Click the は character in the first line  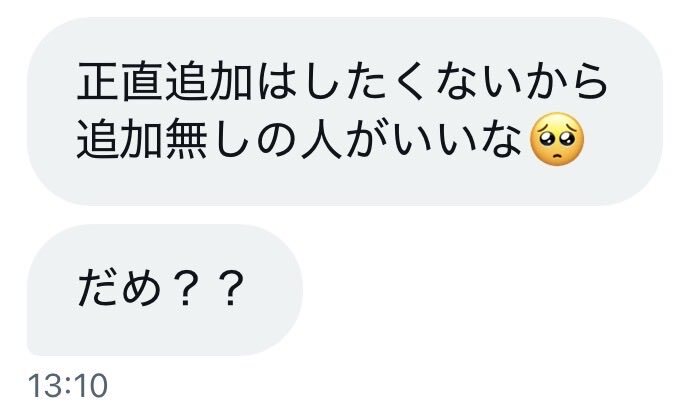pyautogui.click(x=276, y=81)
